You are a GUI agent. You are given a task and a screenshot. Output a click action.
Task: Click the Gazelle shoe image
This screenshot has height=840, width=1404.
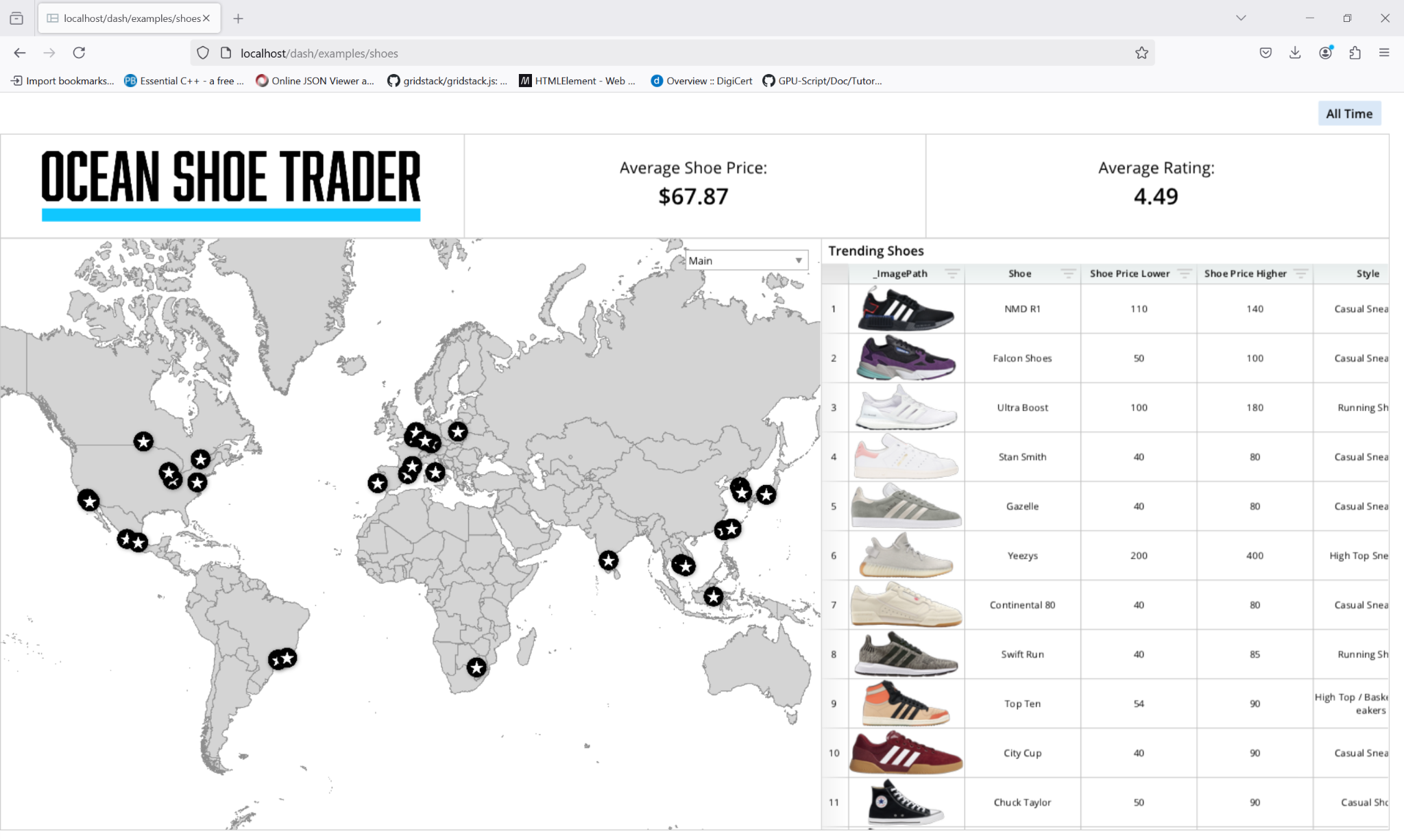coord(906,506)
